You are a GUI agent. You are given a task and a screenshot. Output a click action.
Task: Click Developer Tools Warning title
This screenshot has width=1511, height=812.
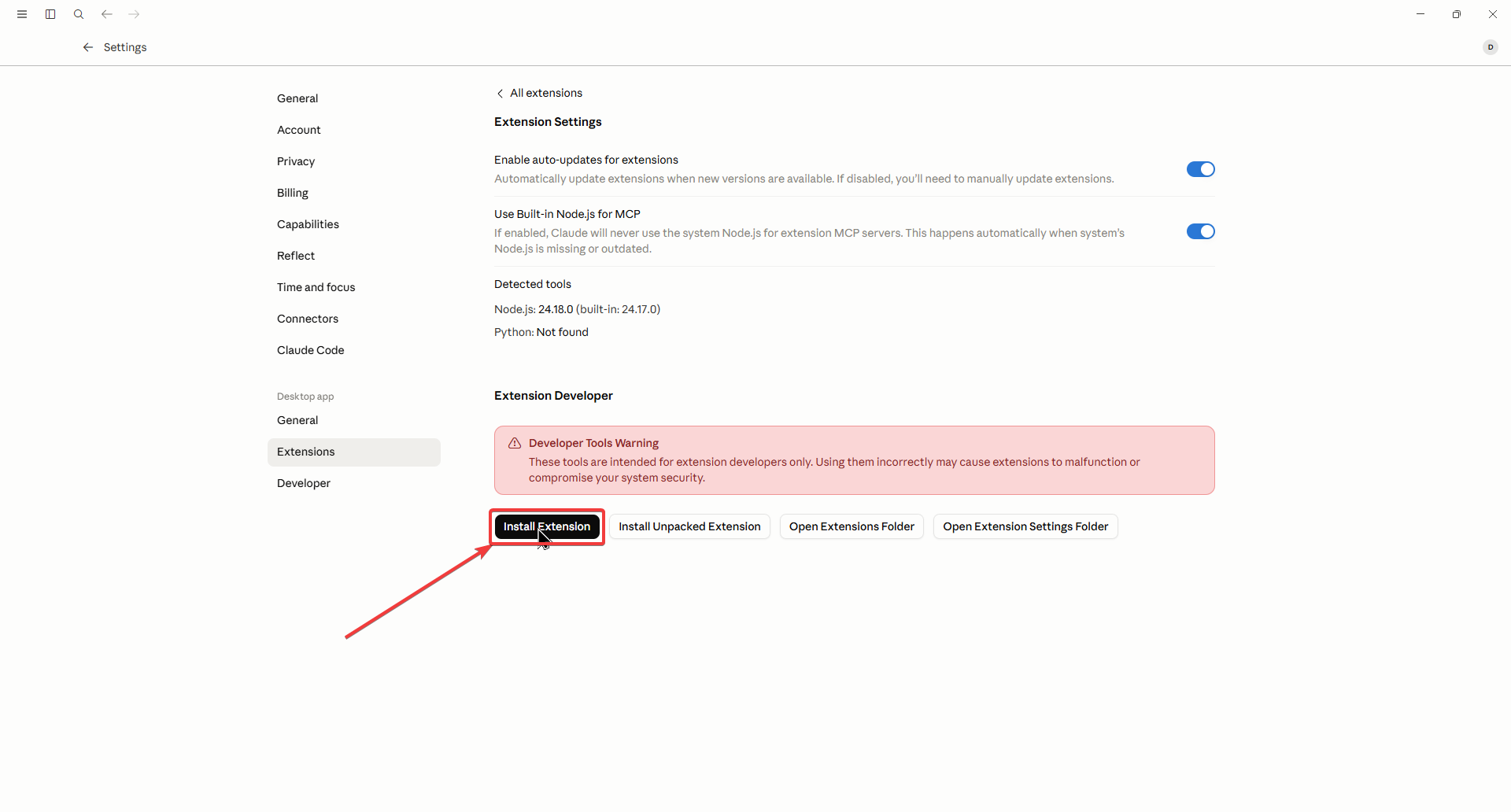pos(593,443)
